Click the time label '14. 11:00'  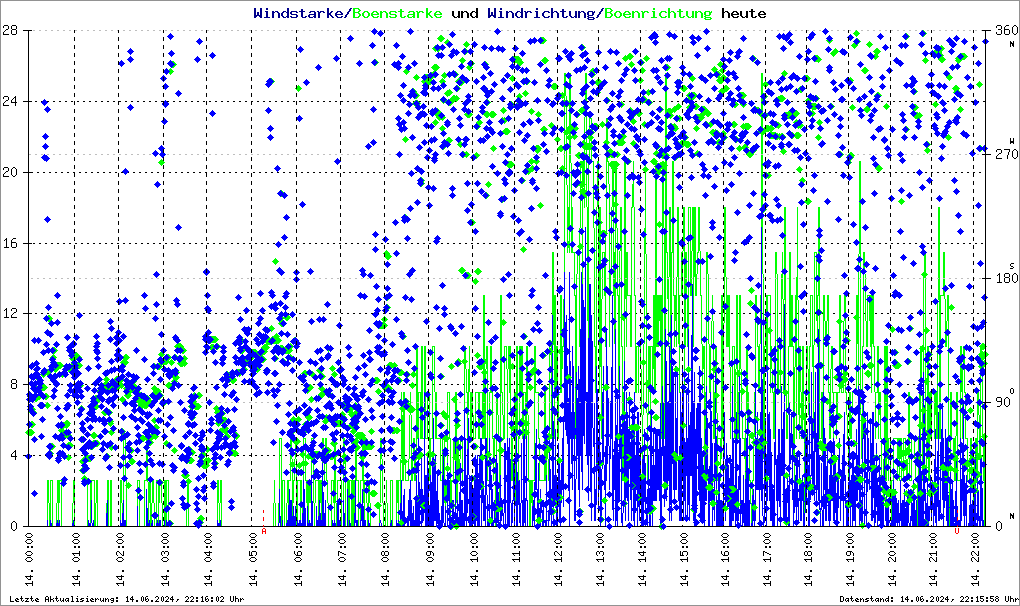[x=516, y=559]
